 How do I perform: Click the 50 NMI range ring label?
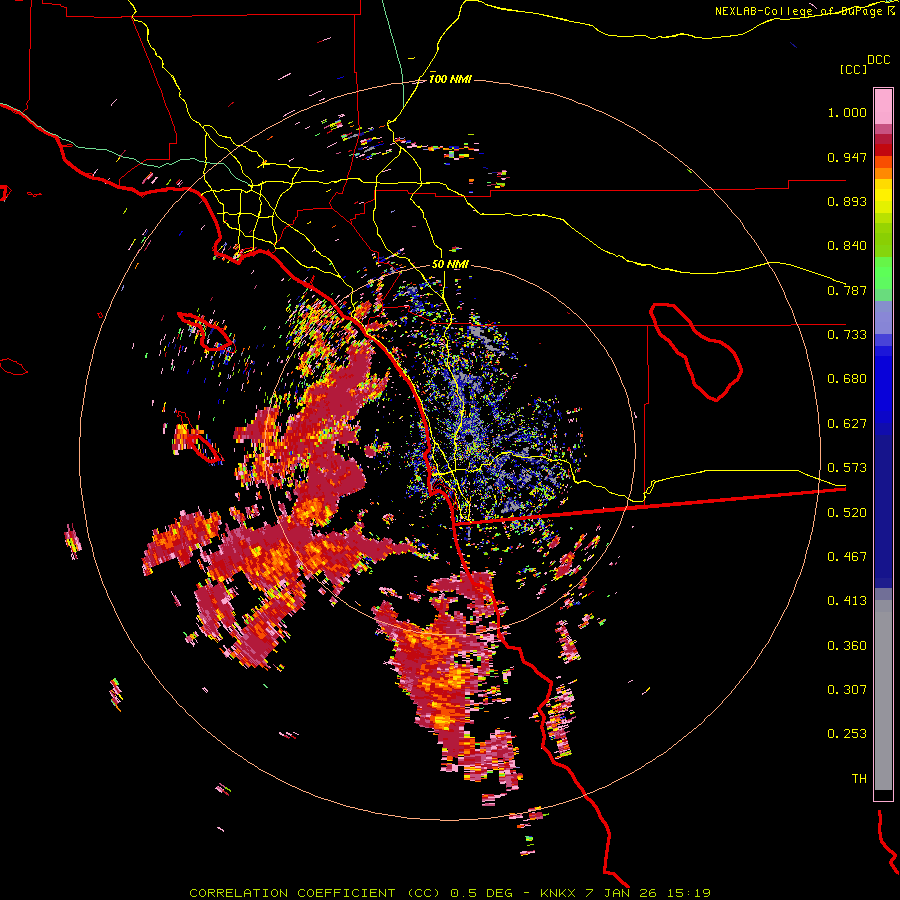click(x=450, y=264)
